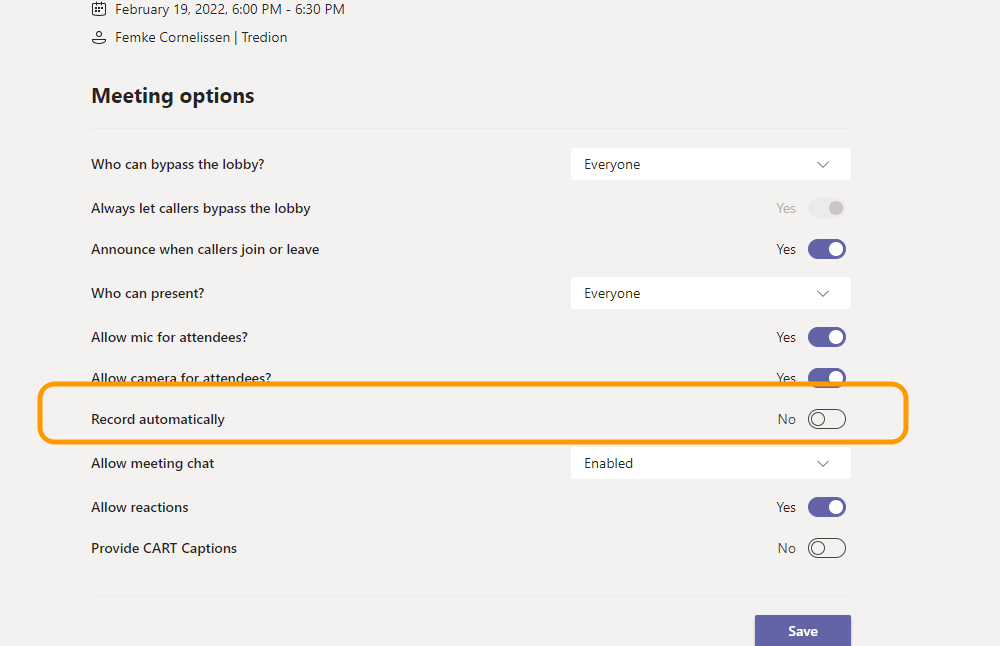This screenshot has width=1000, height=646.
Task: Switch off 'Allow camera for attendees' toggle
Action: [827, 377]
